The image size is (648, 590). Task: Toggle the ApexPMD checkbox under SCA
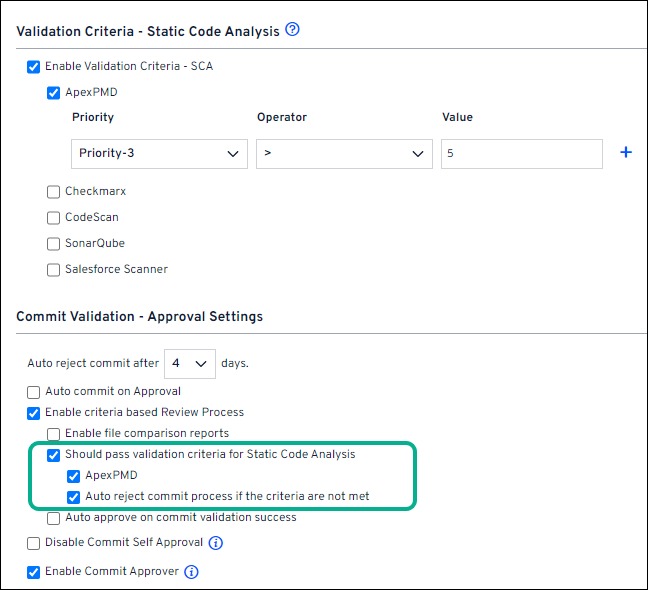[54, 93]
